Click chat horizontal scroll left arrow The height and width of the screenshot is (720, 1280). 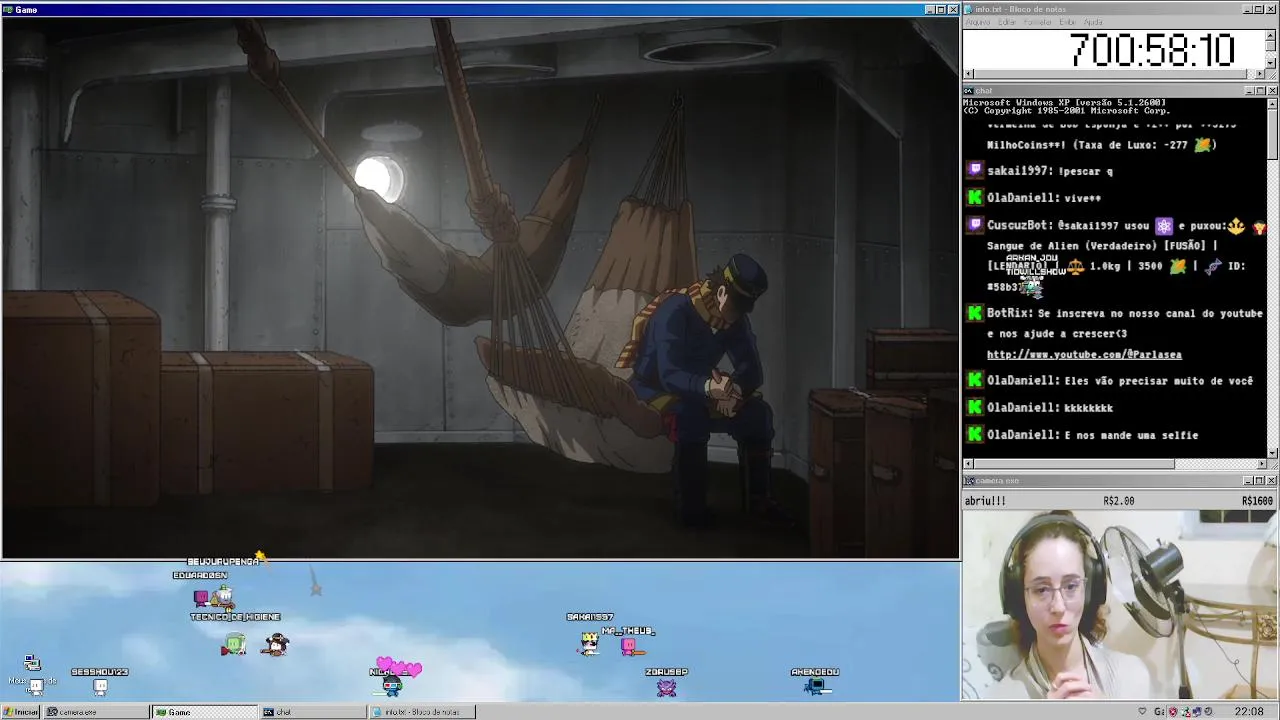(x=968, y=464)
